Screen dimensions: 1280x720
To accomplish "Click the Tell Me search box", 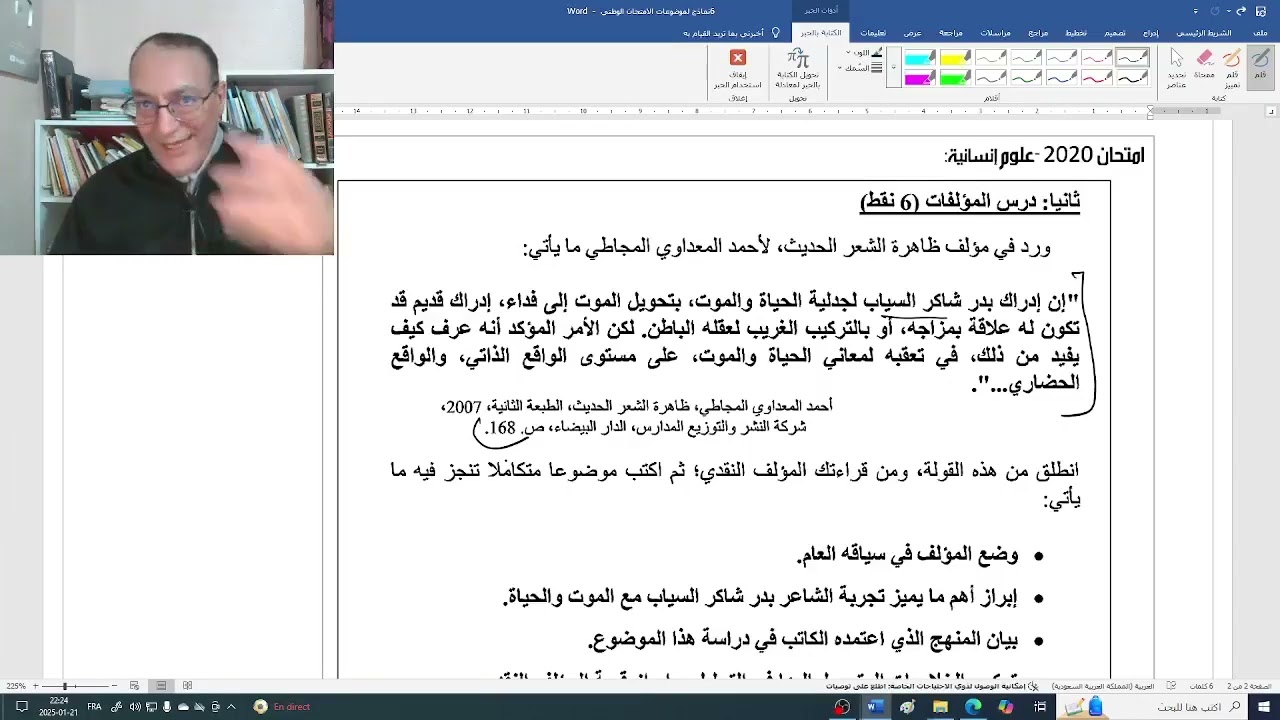I will 730,33.
